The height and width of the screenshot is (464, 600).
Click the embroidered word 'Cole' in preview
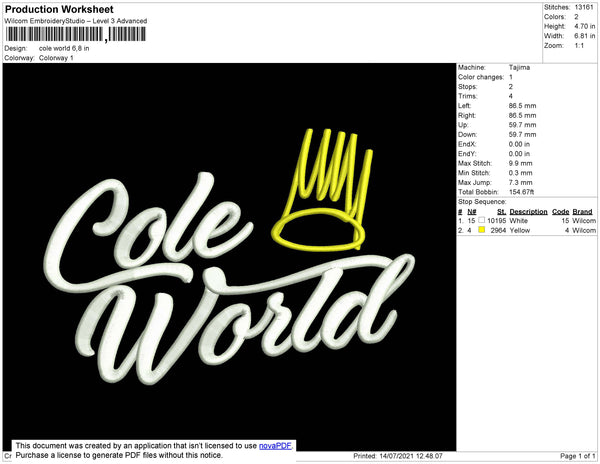coord(147,231)
